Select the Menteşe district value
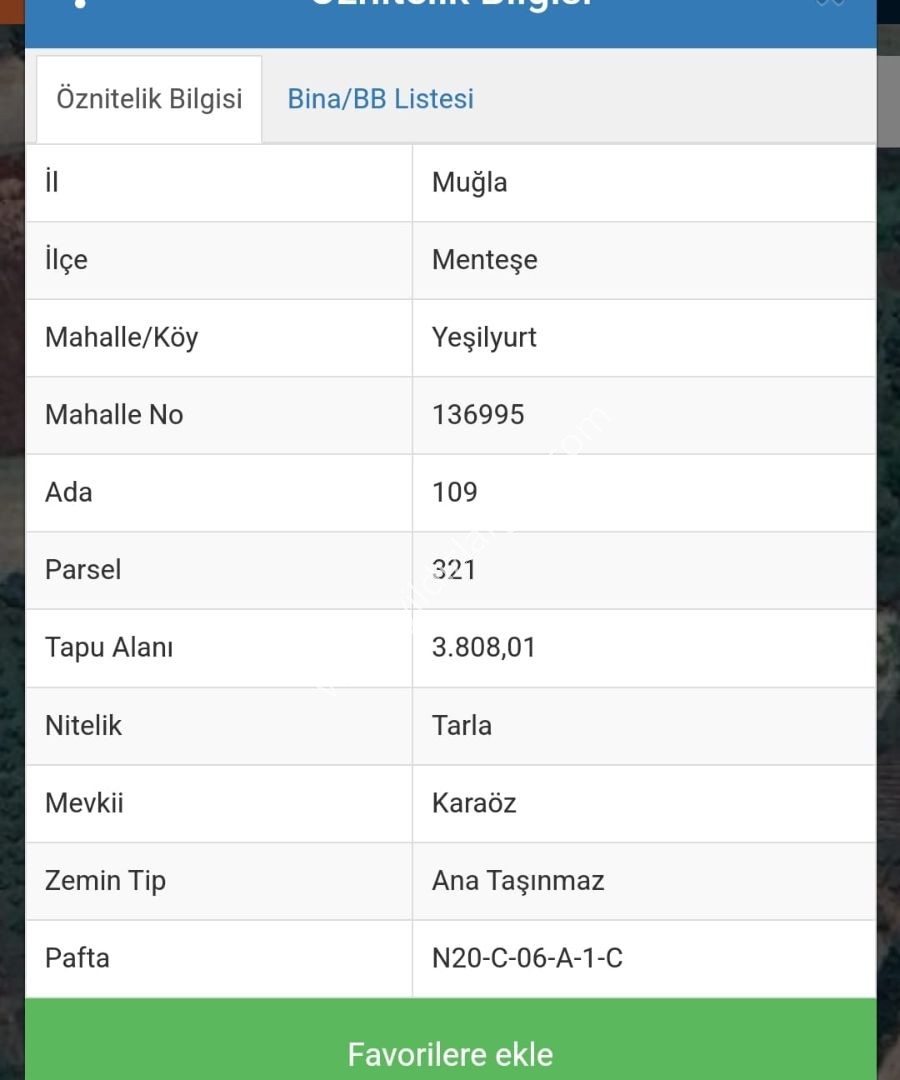 coord(485,260)
